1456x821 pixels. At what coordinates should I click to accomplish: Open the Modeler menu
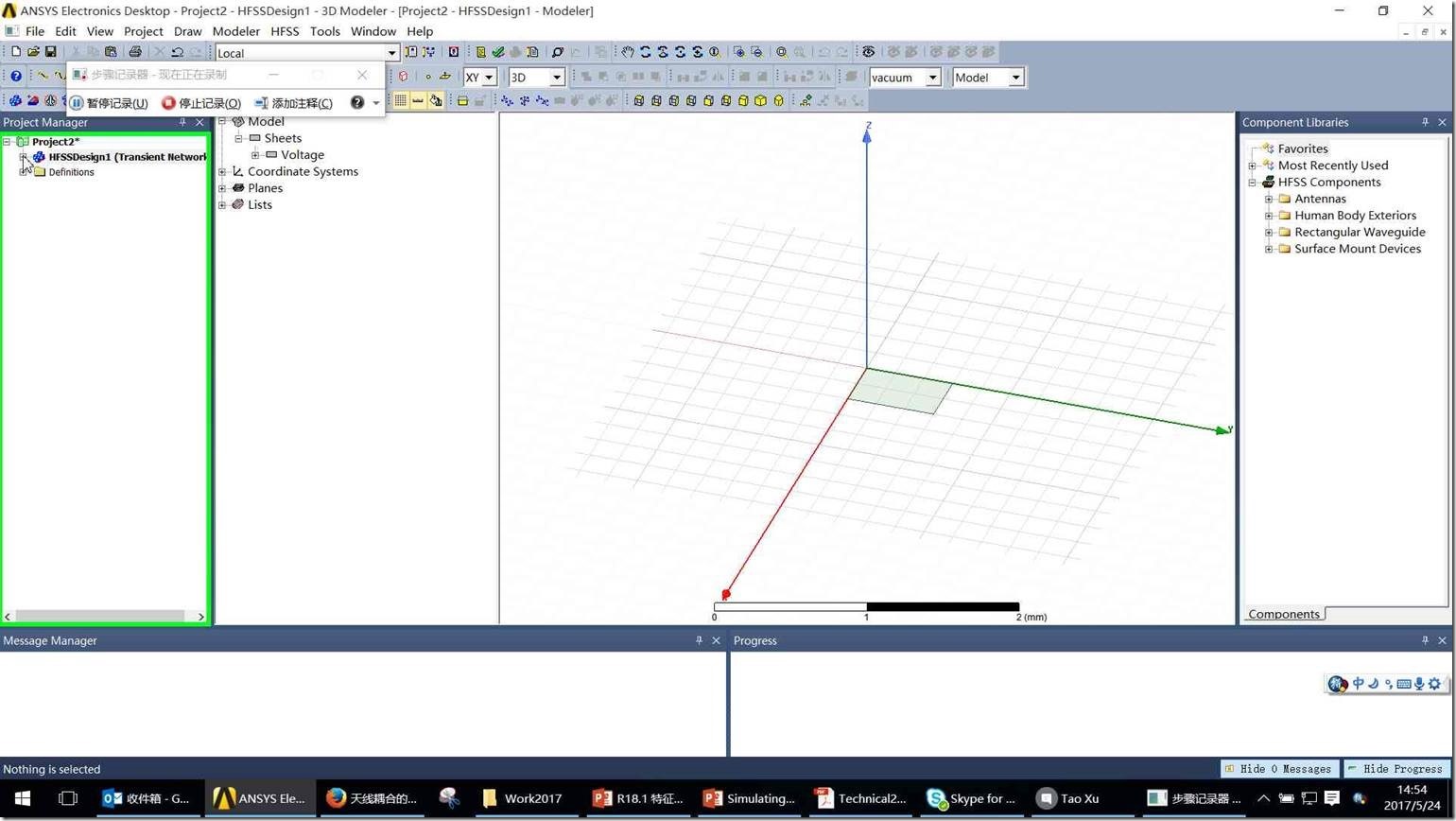pyautogui.click(x=235, y=31)
